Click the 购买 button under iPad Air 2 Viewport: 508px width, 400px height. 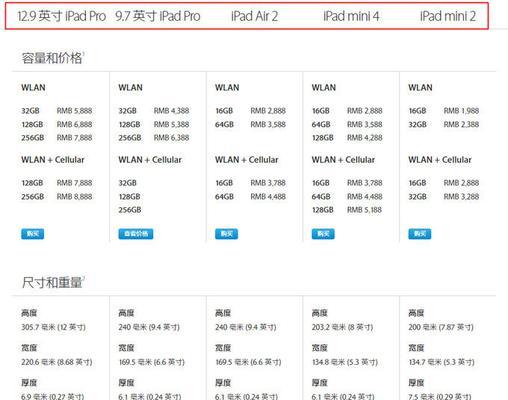227,234
